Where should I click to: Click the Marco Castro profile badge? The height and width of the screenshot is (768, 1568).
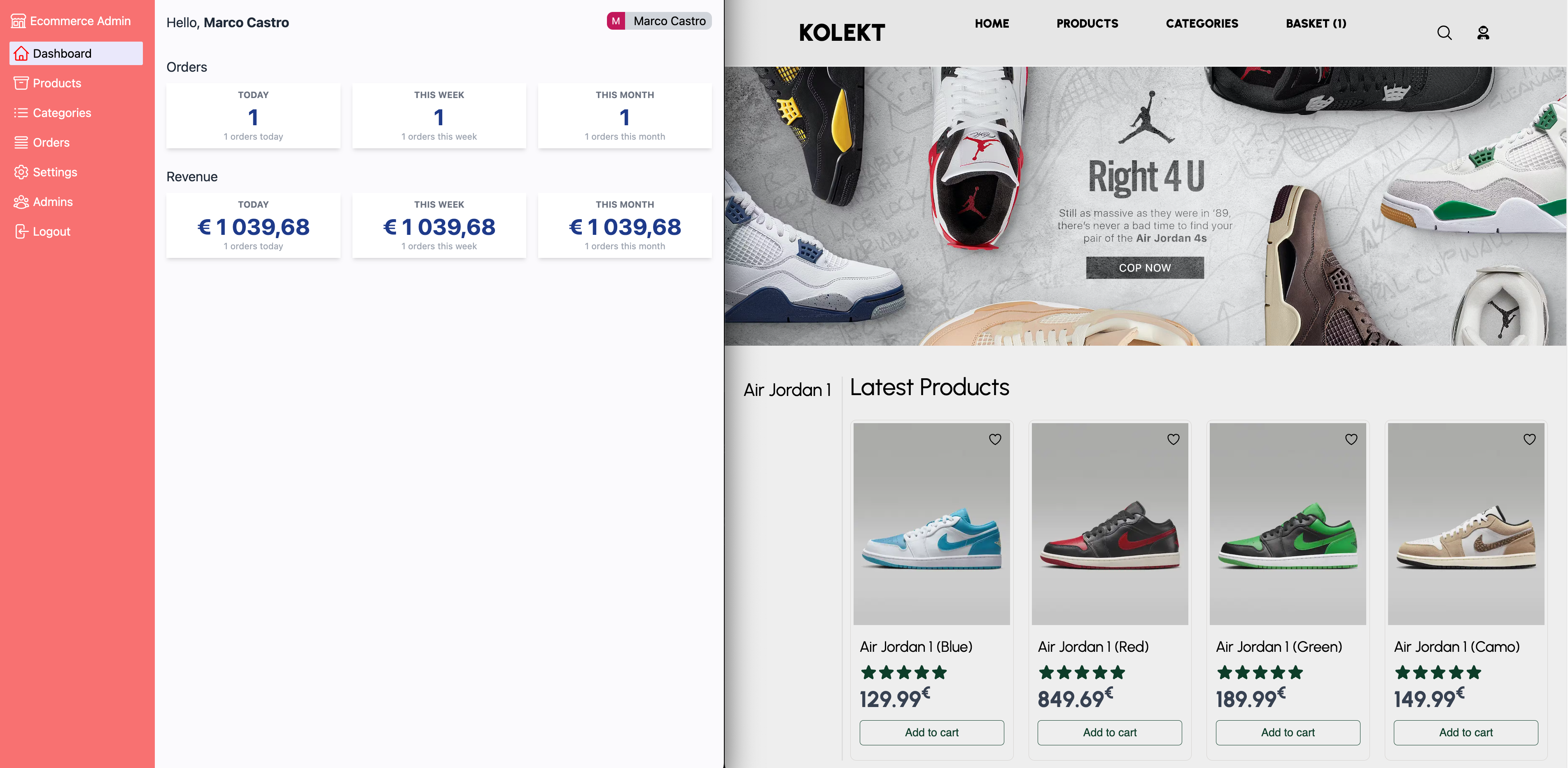[x=659, y=21]
